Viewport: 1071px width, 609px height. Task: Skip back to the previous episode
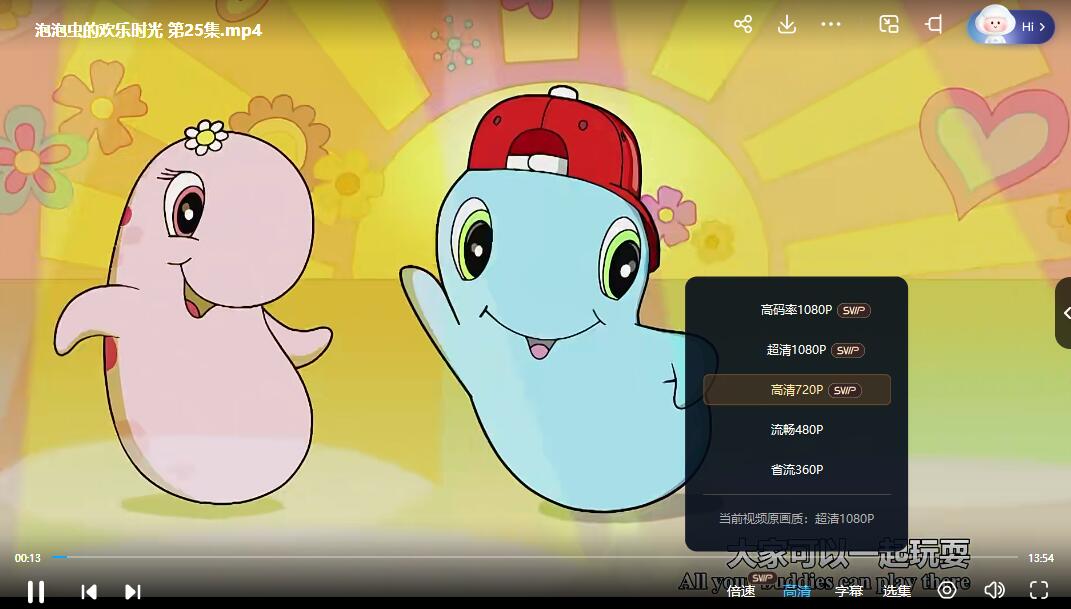click(x=89, y=591)
